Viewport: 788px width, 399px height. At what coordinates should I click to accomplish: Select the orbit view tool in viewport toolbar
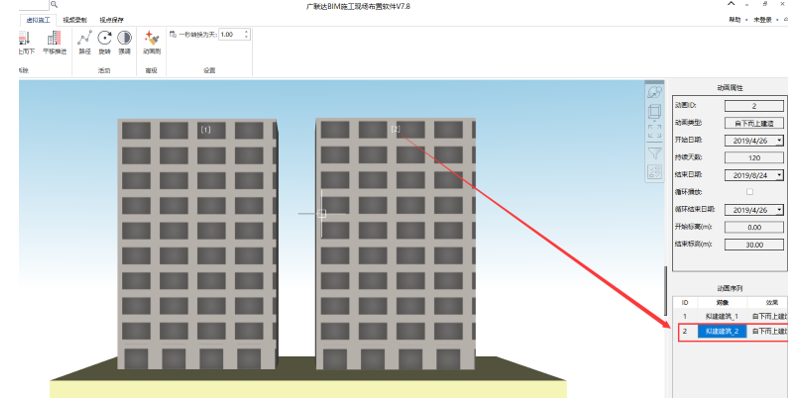click(654, 92)
